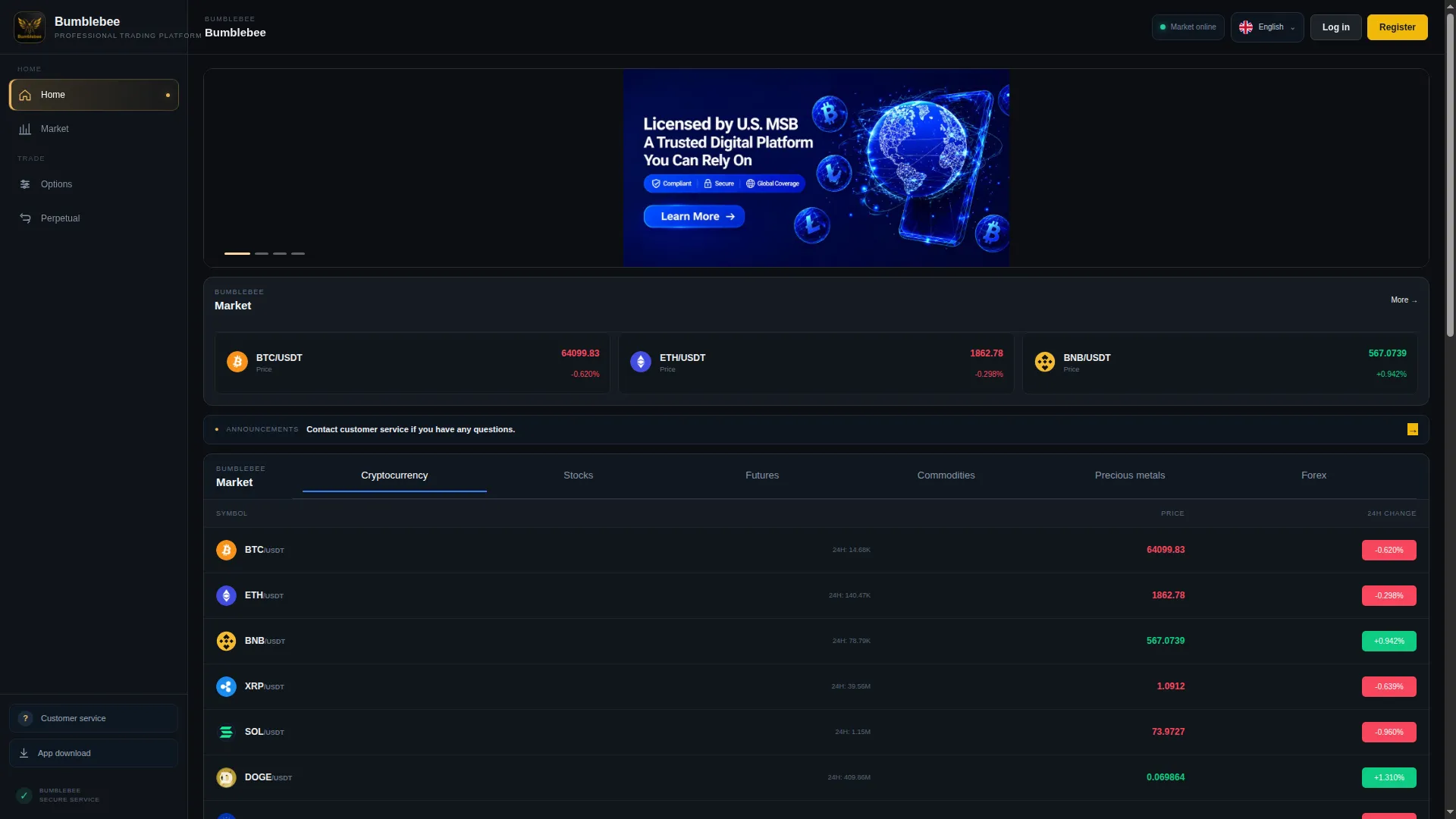Switch to the Forex tab

coord(1313,475)
